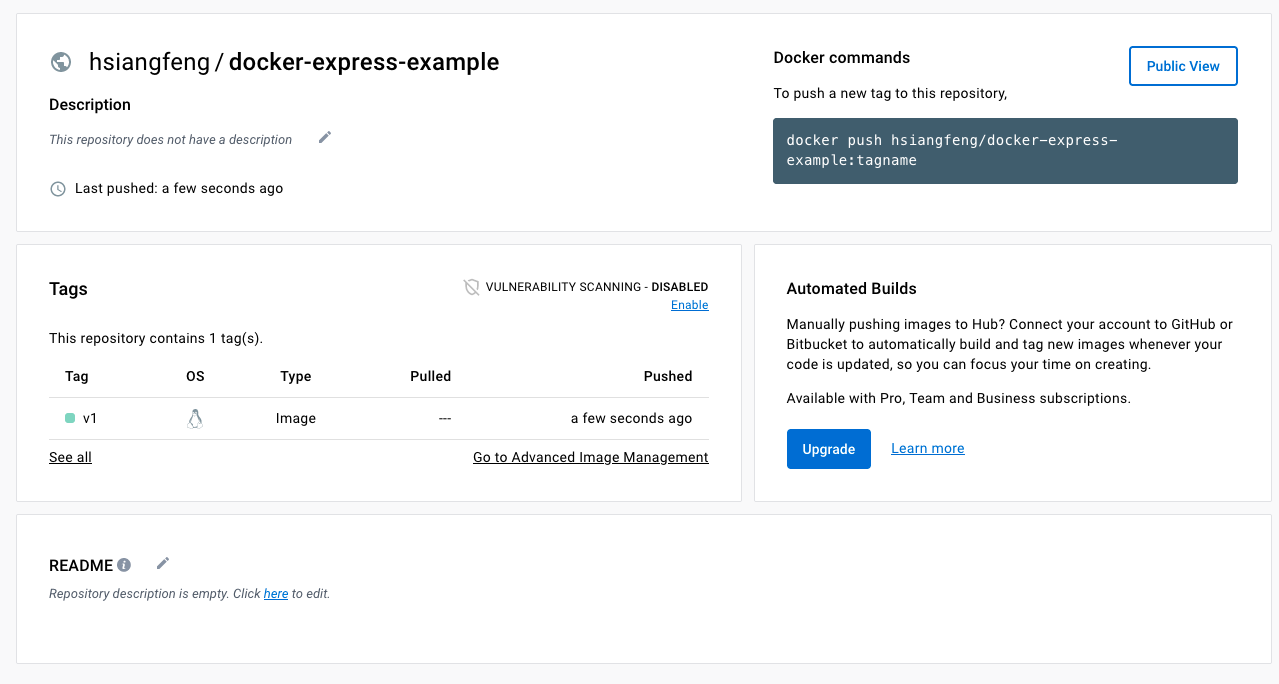Screen dimensions: 1279x684
Task: Click the globe public repository icon
Action: 61,62
